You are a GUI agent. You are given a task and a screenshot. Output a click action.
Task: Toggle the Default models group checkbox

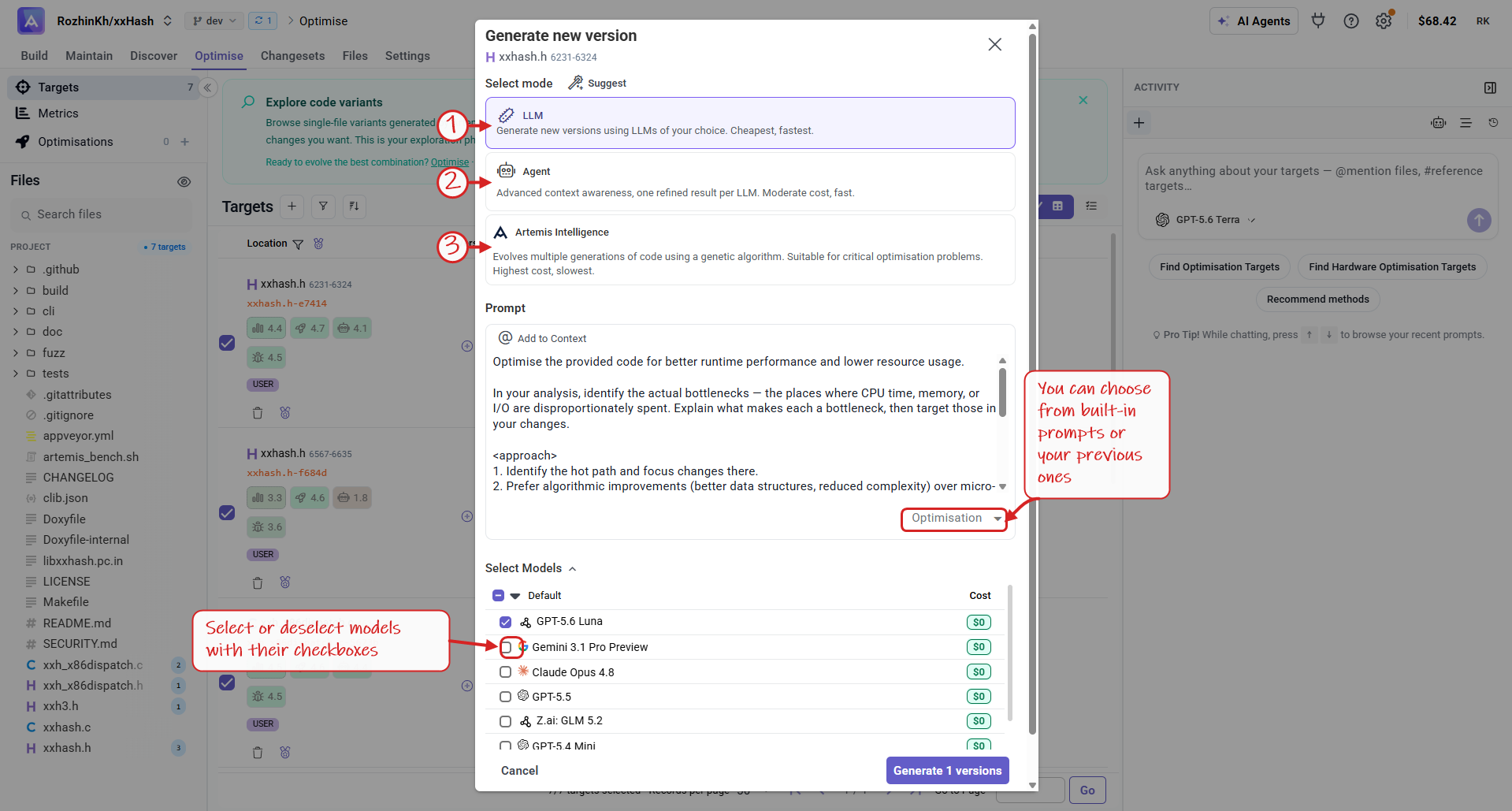pos(498,596)
